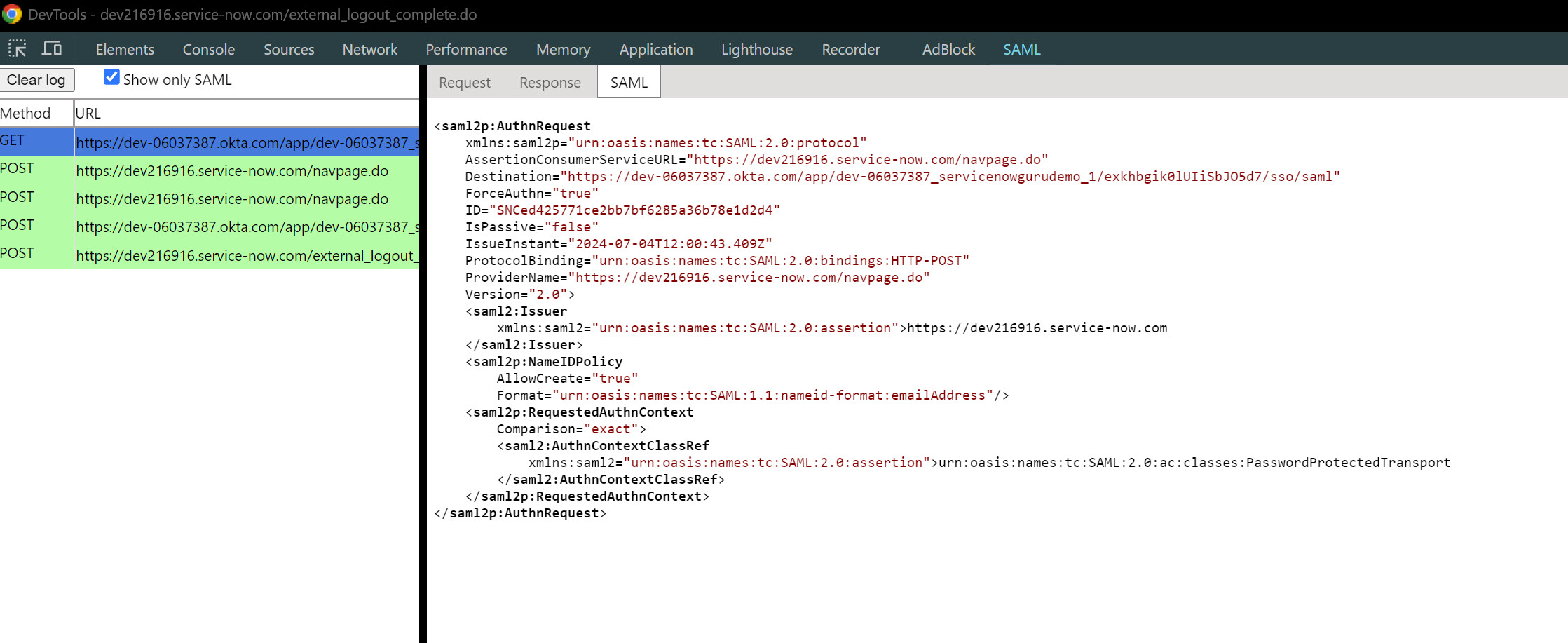This screenshot has width=1568, height=643.
Task: Uncheck the Show only SAML checkbox
Action: (111, 77)
